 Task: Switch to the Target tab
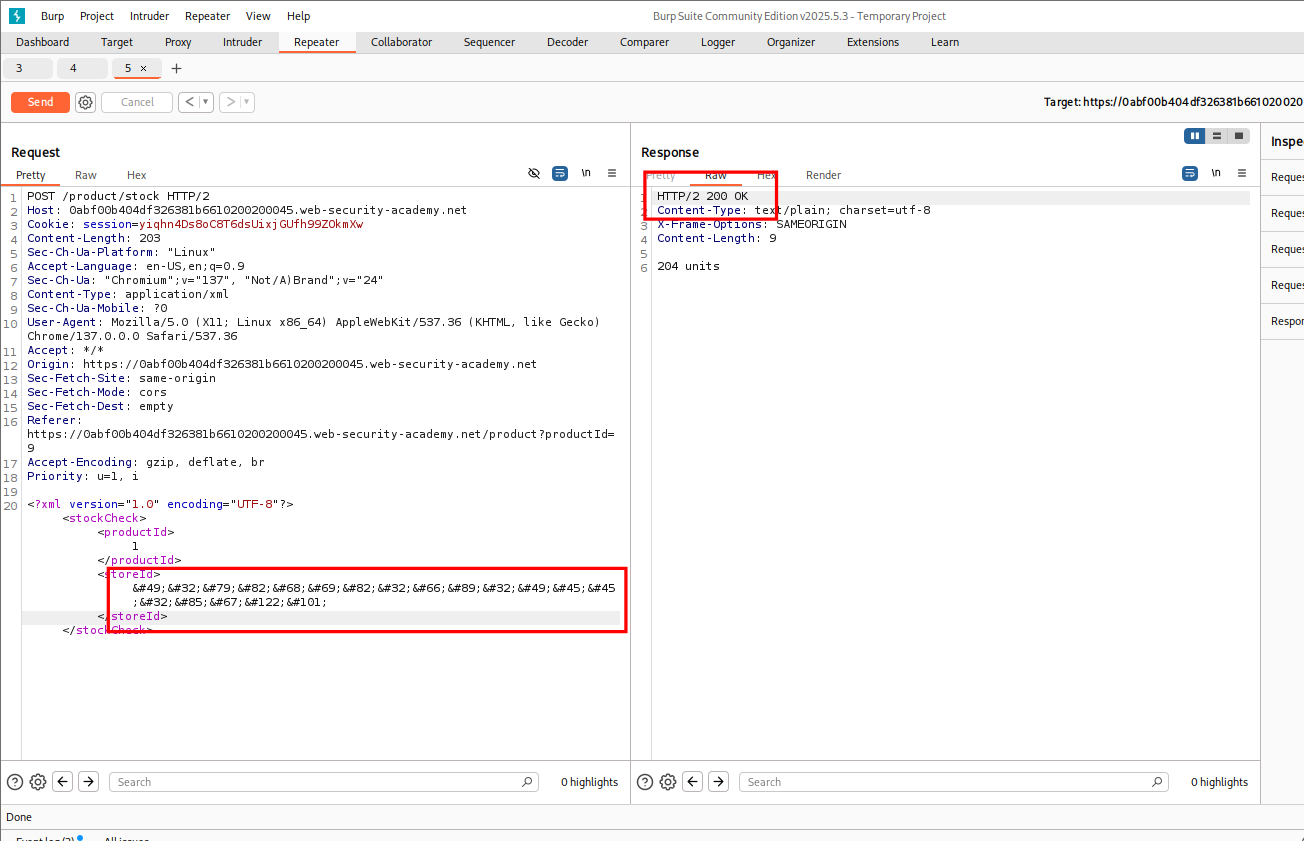pos(117,42)
